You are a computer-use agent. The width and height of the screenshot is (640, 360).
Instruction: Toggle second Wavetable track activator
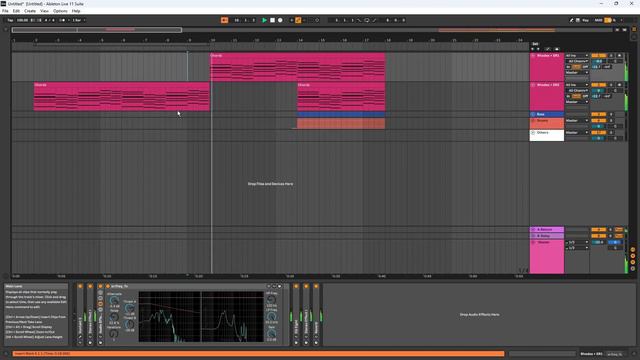tap(599, 85)
